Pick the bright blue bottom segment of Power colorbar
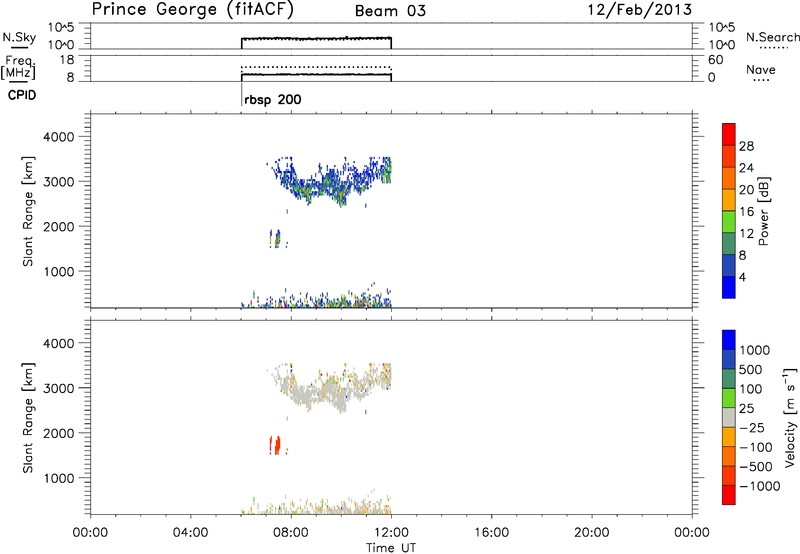Screen dimensions: 800x554 coord(729,287)
